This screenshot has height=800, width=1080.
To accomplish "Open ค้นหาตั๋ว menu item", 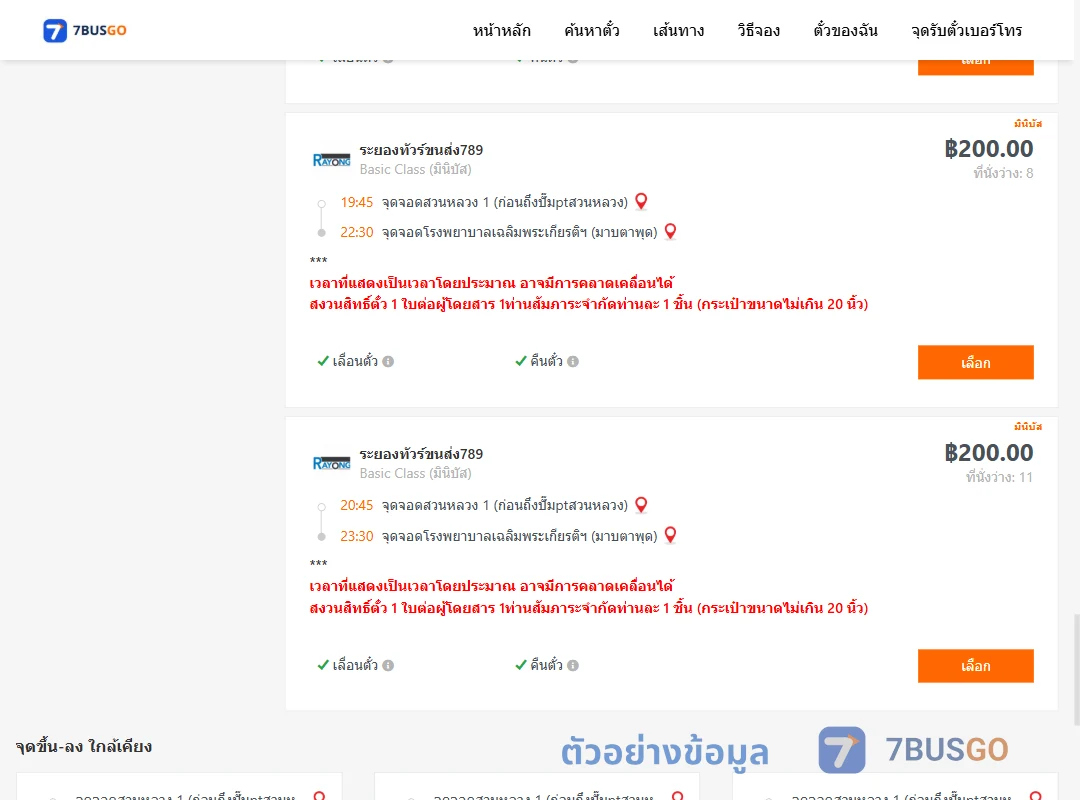I will coord(592,30).
